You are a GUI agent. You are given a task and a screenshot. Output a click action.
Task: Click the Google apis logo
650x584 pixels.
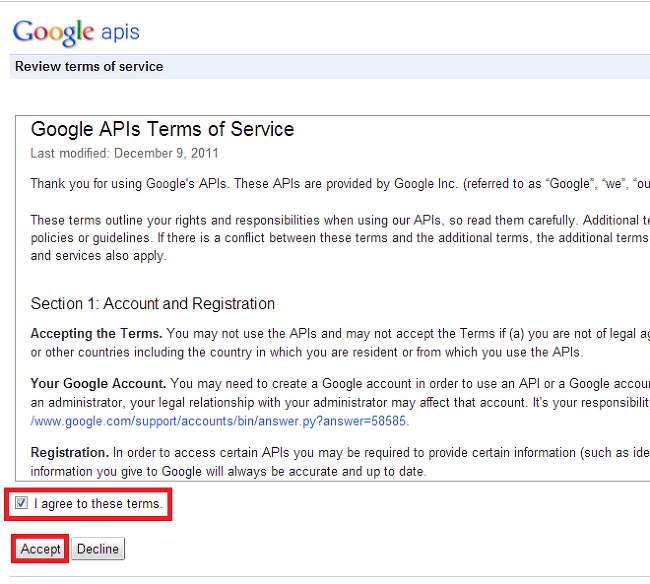tap(76, 32)
